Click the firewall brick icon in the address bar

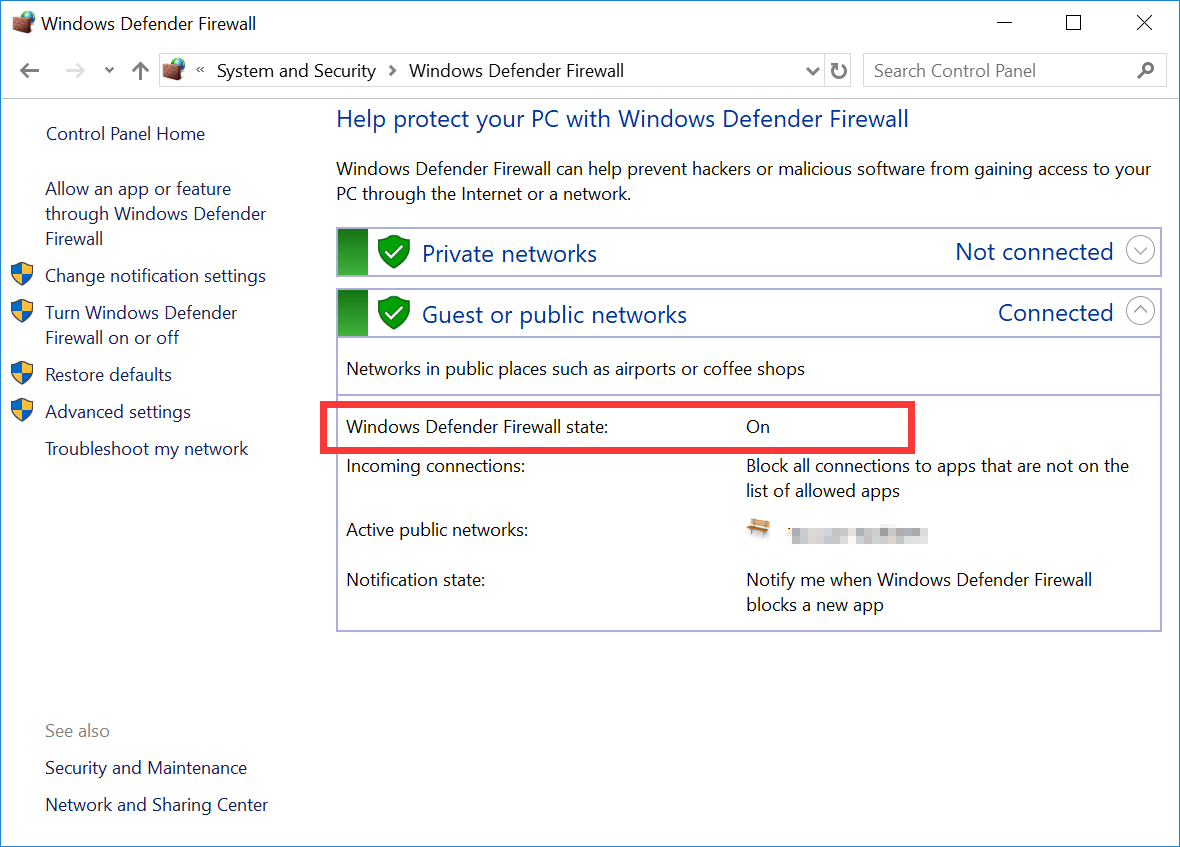click(173, 70)
